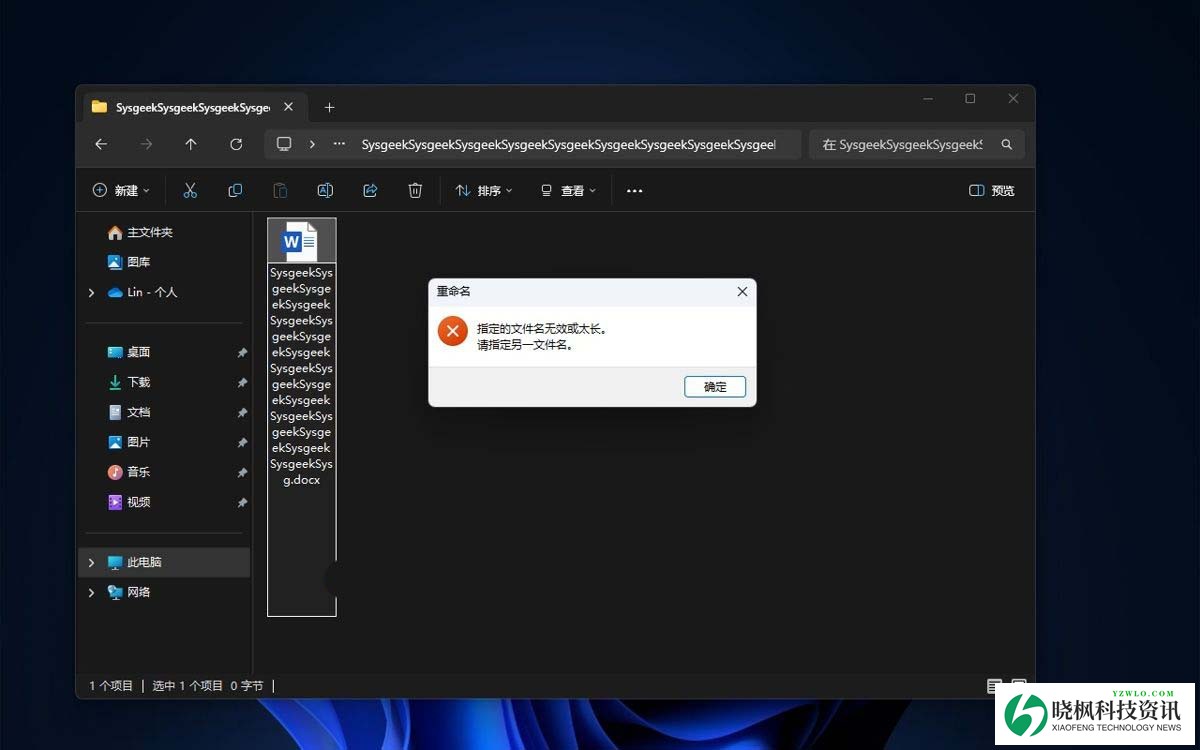Expand the 此电脑 tree node
This screenshot has width=1200, height=750.
[x=91, y=562]
